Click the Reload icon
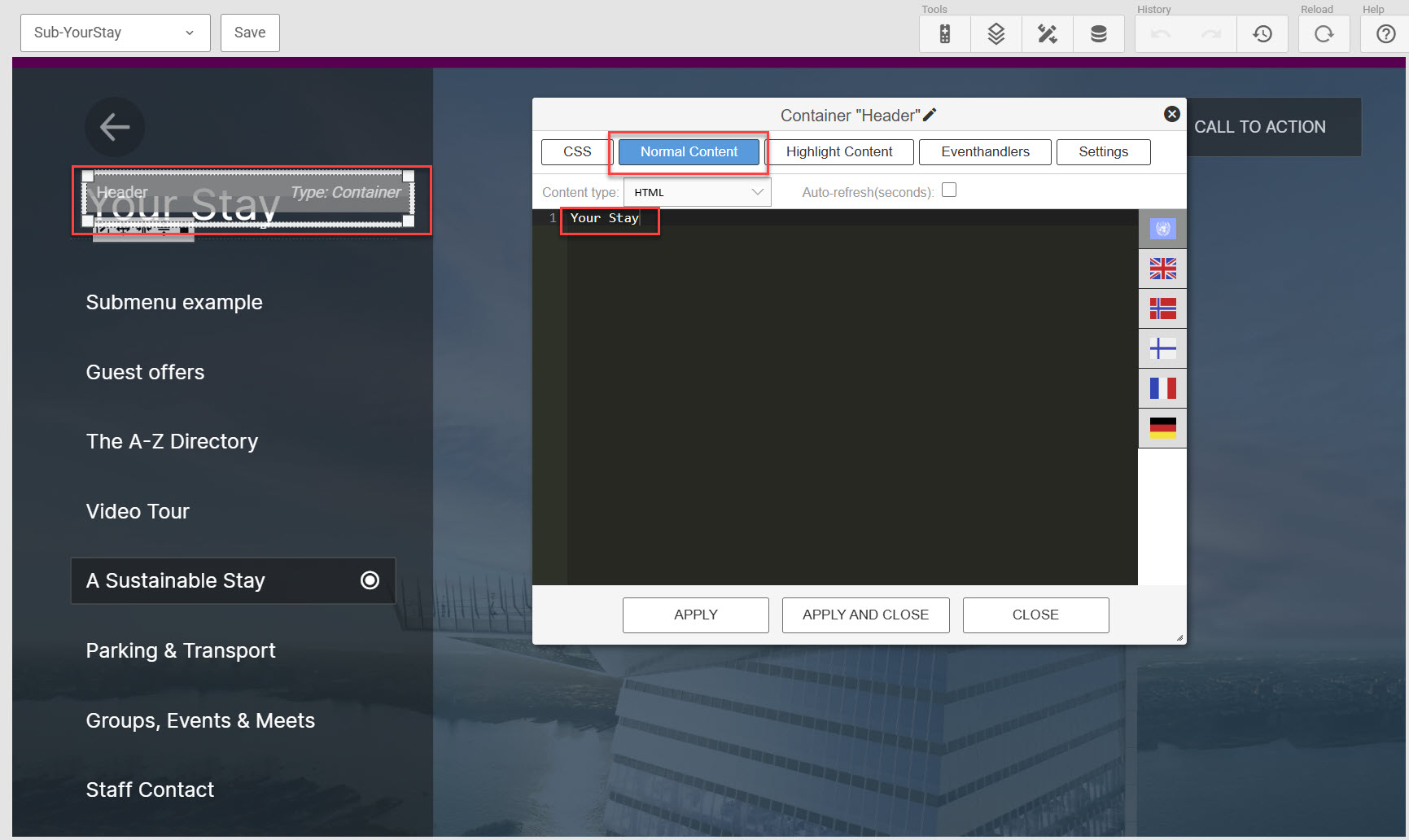The height and width of the screenshot is (840, 1409). (x=1324, y=33)
